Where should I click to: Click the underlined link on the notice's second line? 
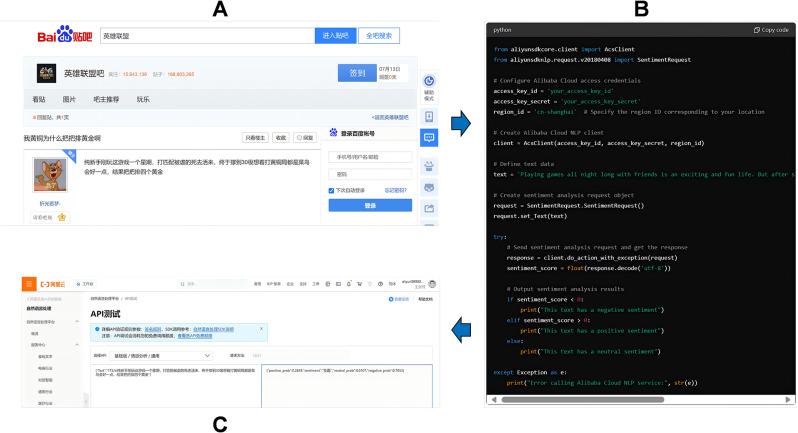pos(195,336)
